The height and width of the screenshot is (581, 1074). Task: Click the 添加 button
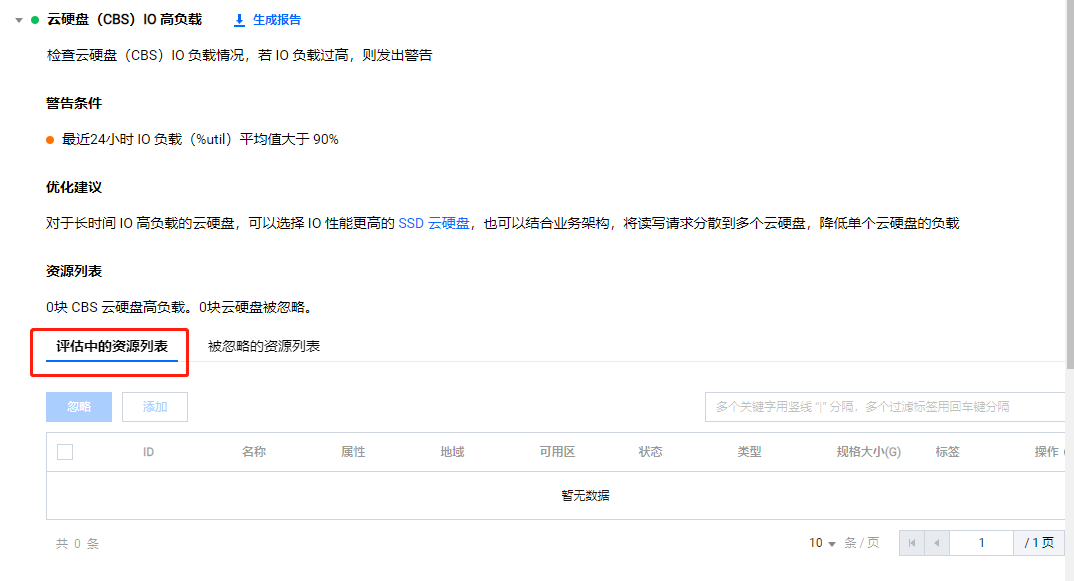click(x=155, y=407)
